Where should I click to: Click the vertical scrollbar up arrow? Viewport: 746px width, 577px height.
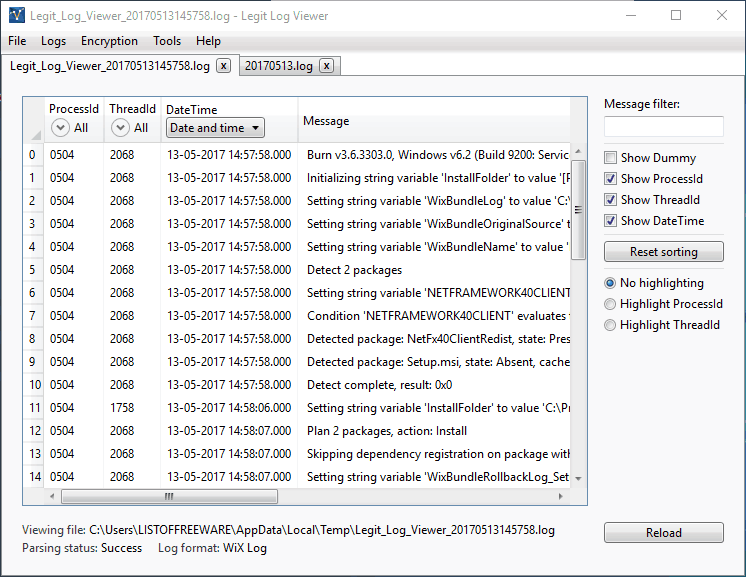(578, 152)
